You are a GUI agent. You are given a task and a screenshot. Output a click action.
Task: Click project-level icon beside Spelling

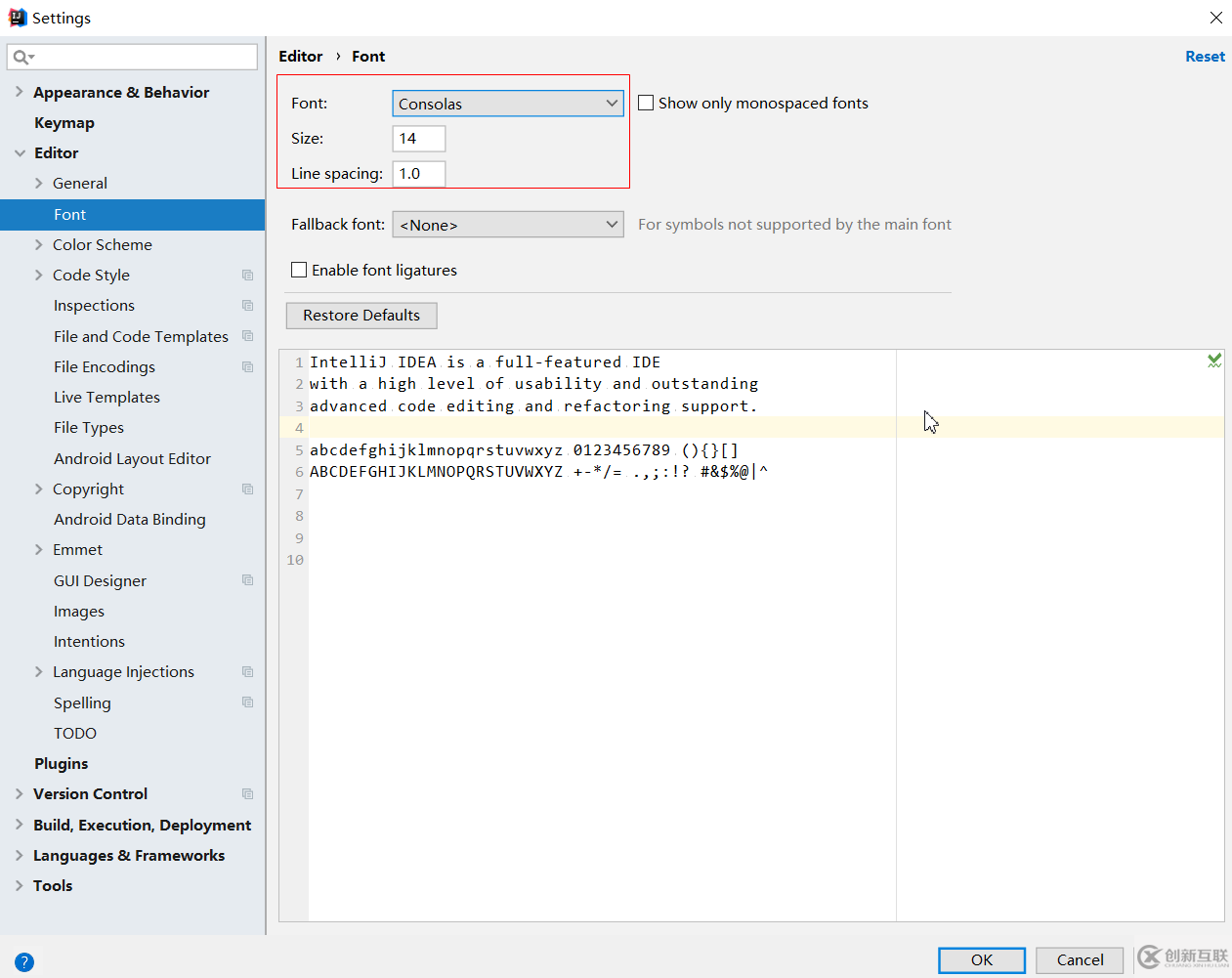(247, 702)
